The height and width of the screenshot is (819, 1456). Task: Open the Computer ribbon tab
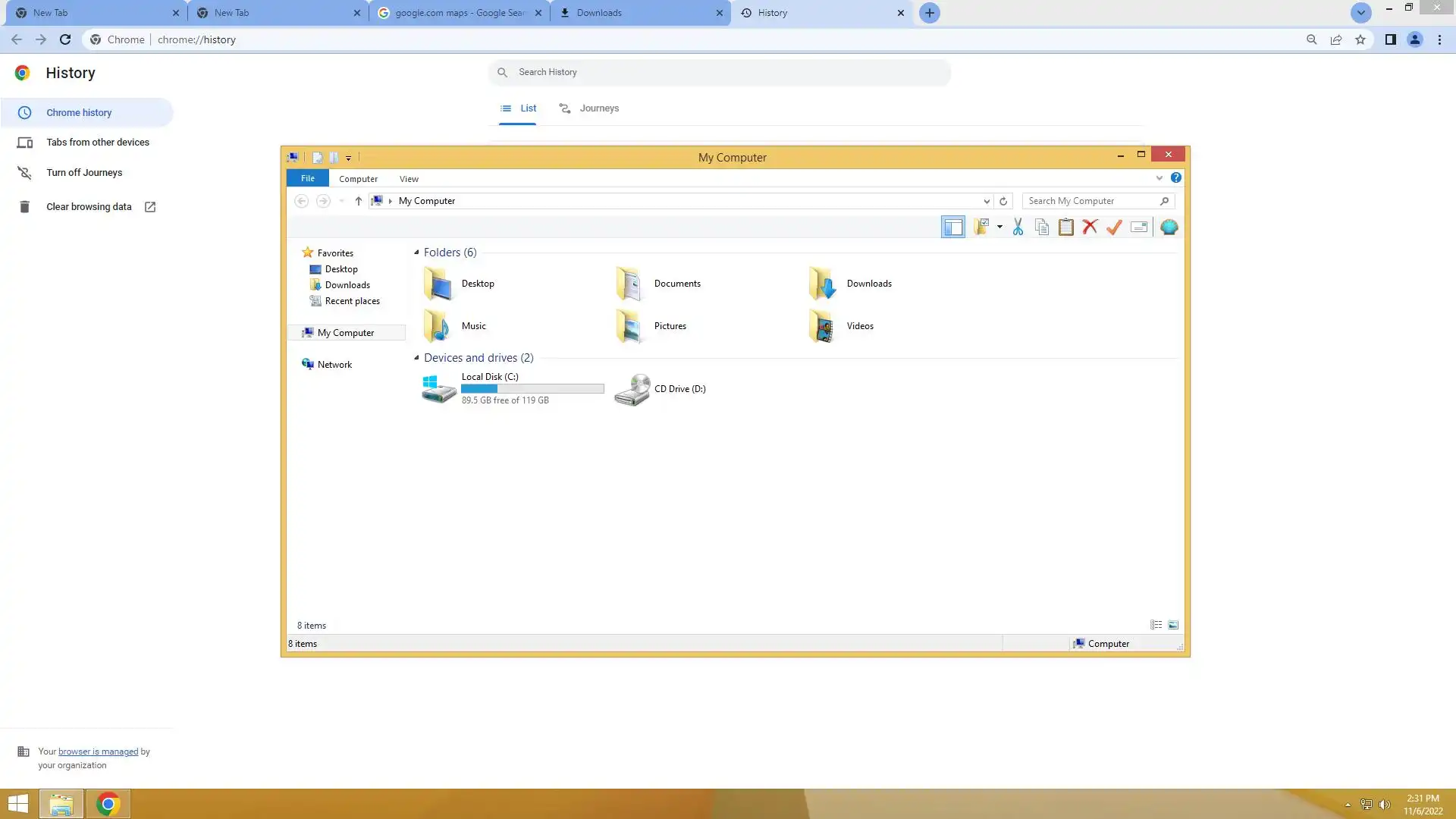(x=358, y=178)
